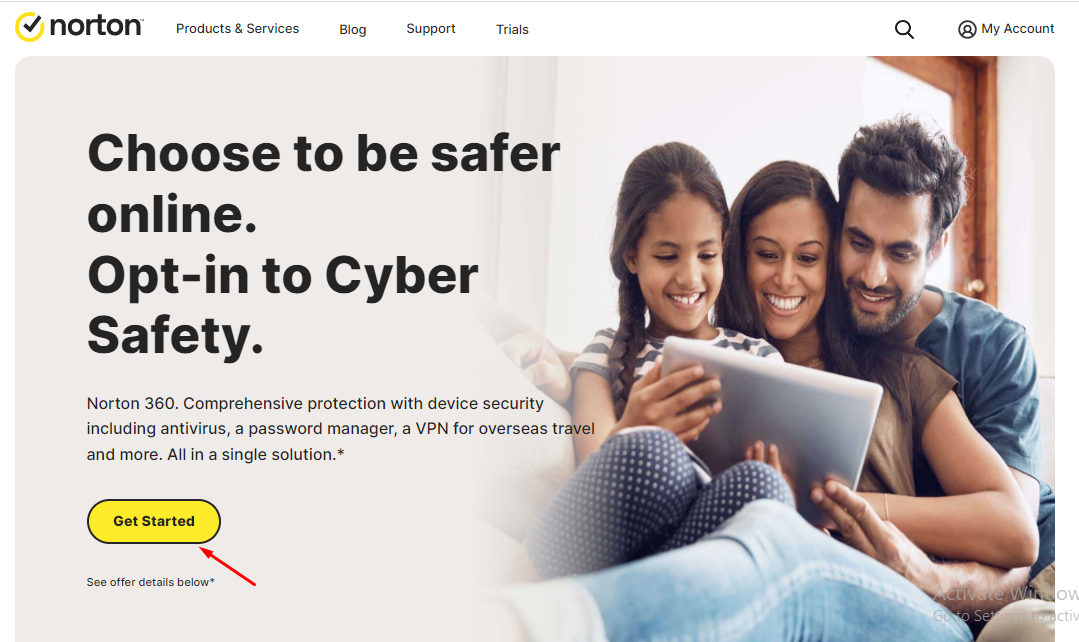Open the Products & Services menu
Screen dimensions: 1079x642
tap(237, 29)
